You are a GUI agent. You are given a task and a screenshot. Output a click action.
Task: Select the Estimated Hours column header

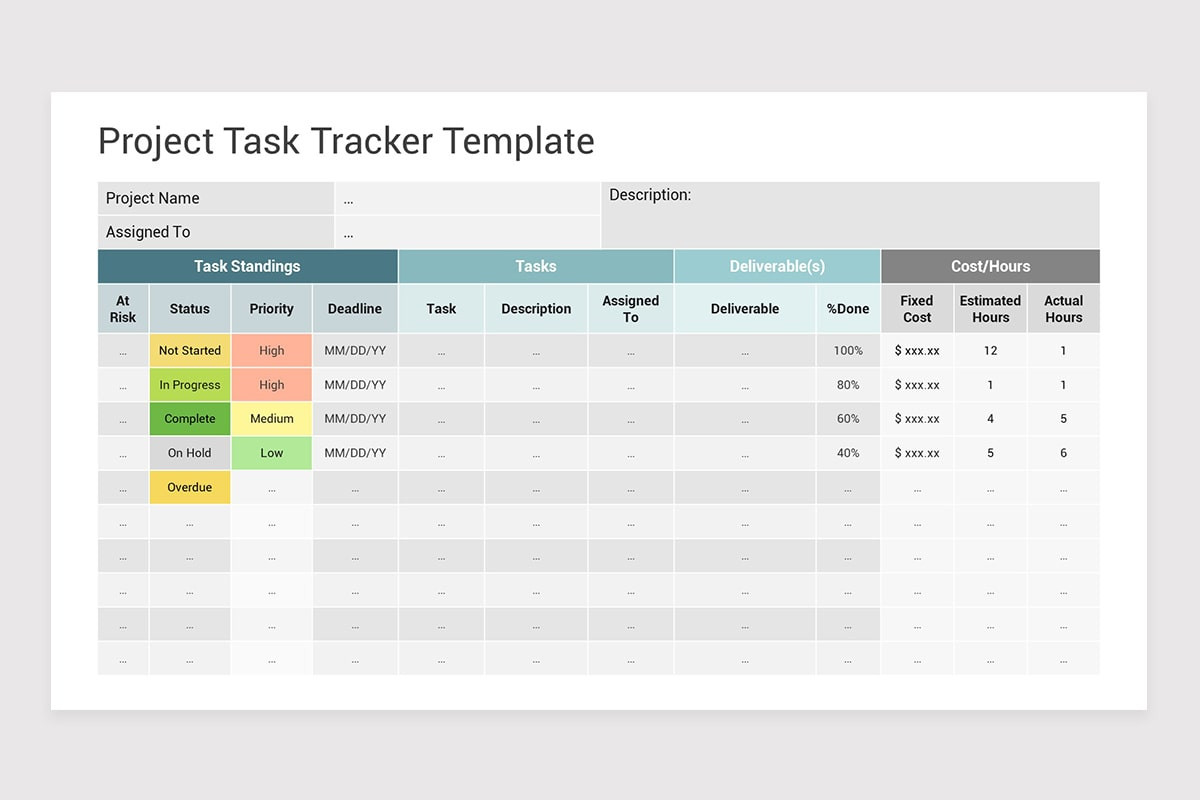tap(990, 309)
